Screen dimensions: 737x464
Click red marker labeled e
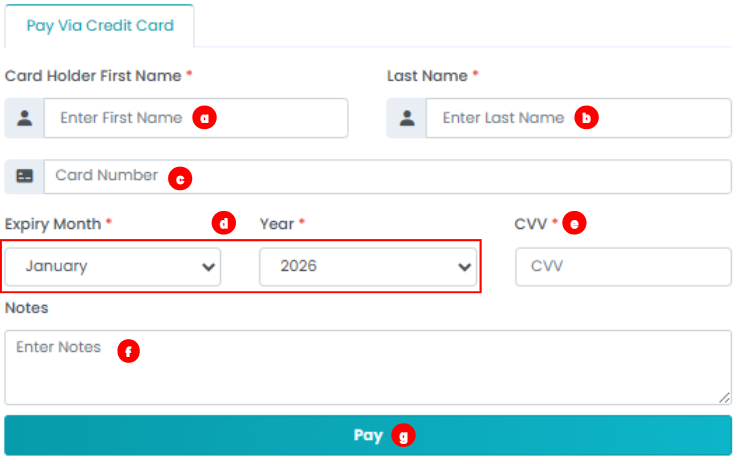[x=574, y=224]
